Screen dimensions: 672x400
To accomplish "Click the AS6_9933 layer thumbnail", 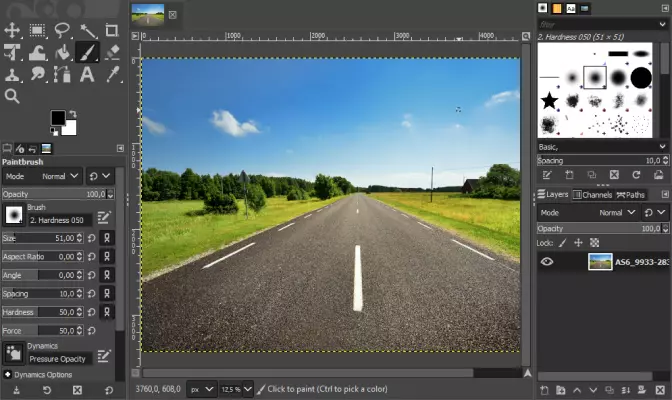I will pos(600,262).
